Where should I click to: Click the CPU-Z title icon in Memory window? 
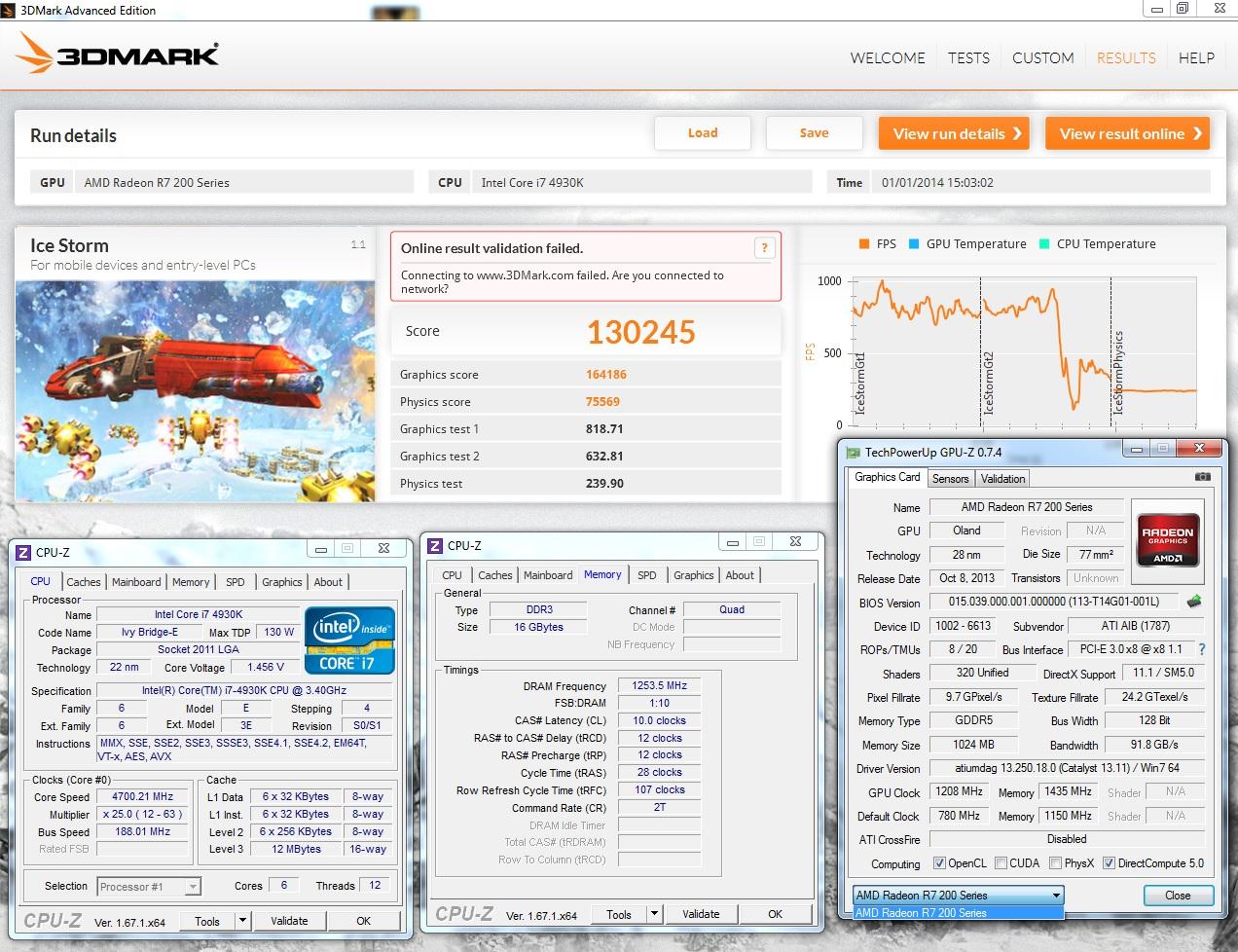click(435, 546)
